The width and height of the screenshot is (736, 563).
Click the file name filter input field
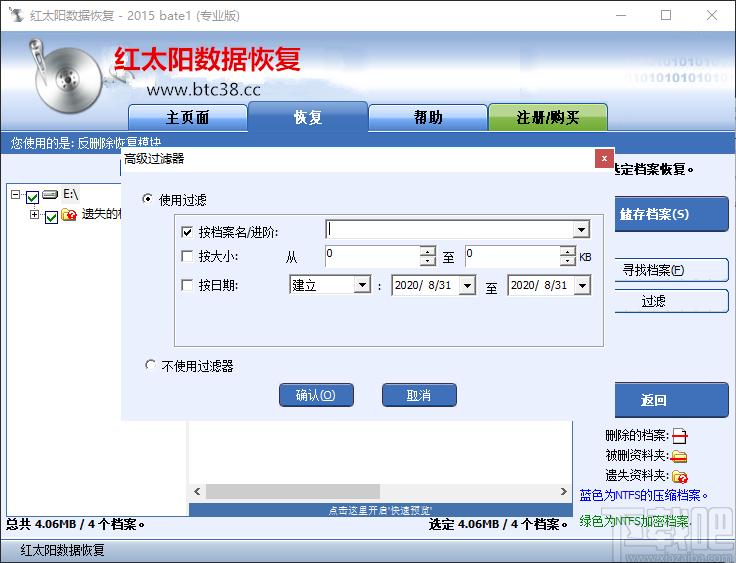(449, 230)
